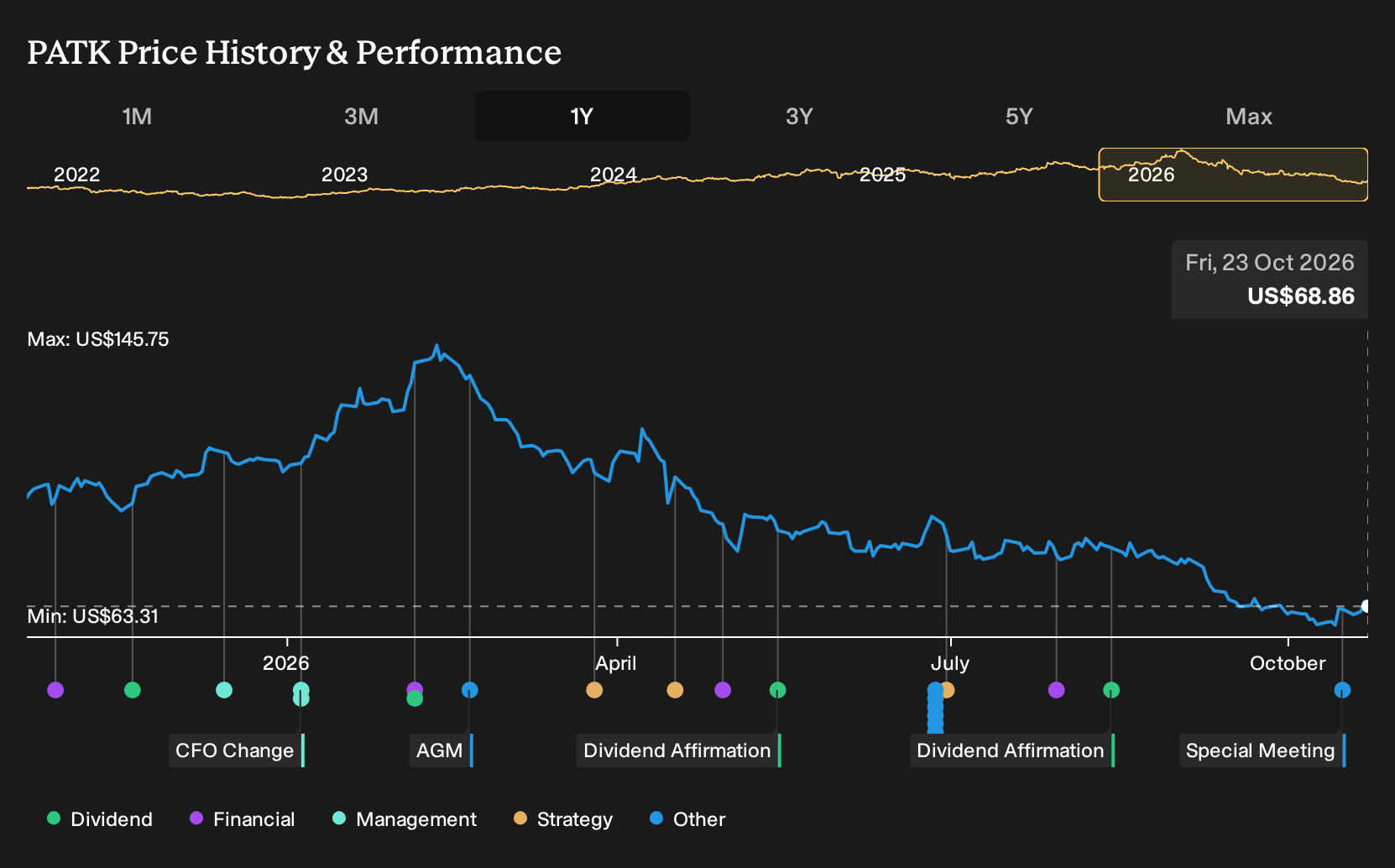Click the orange Strategy dot right of April

point(675,690)
